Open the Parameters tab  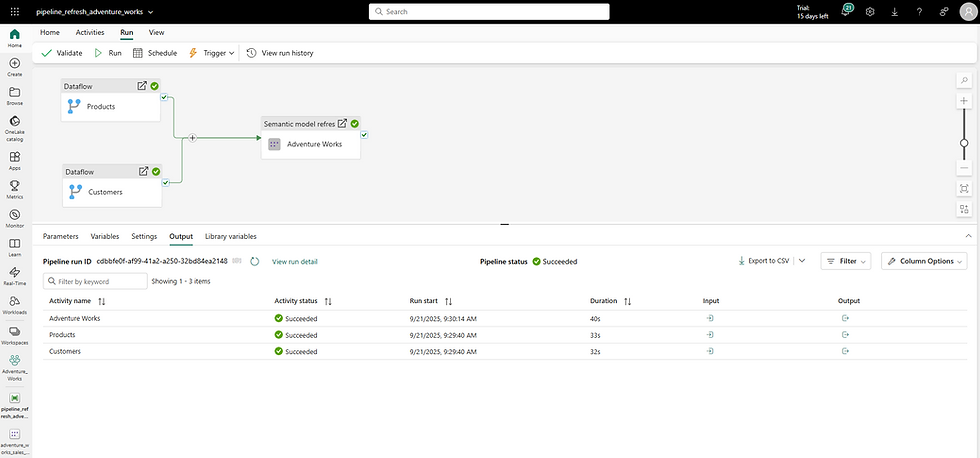coord(61,236)
